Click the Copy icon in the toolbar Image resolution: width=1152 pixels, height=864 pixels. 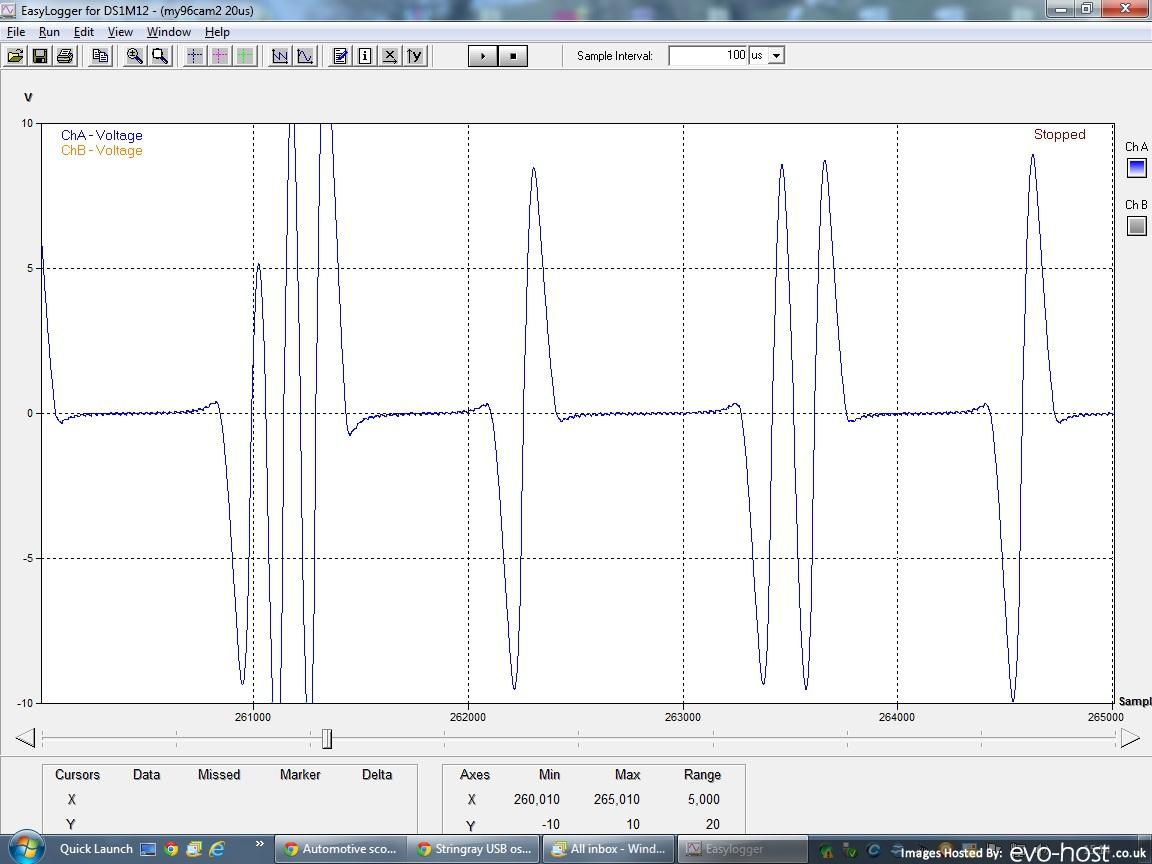pos(100,56)
